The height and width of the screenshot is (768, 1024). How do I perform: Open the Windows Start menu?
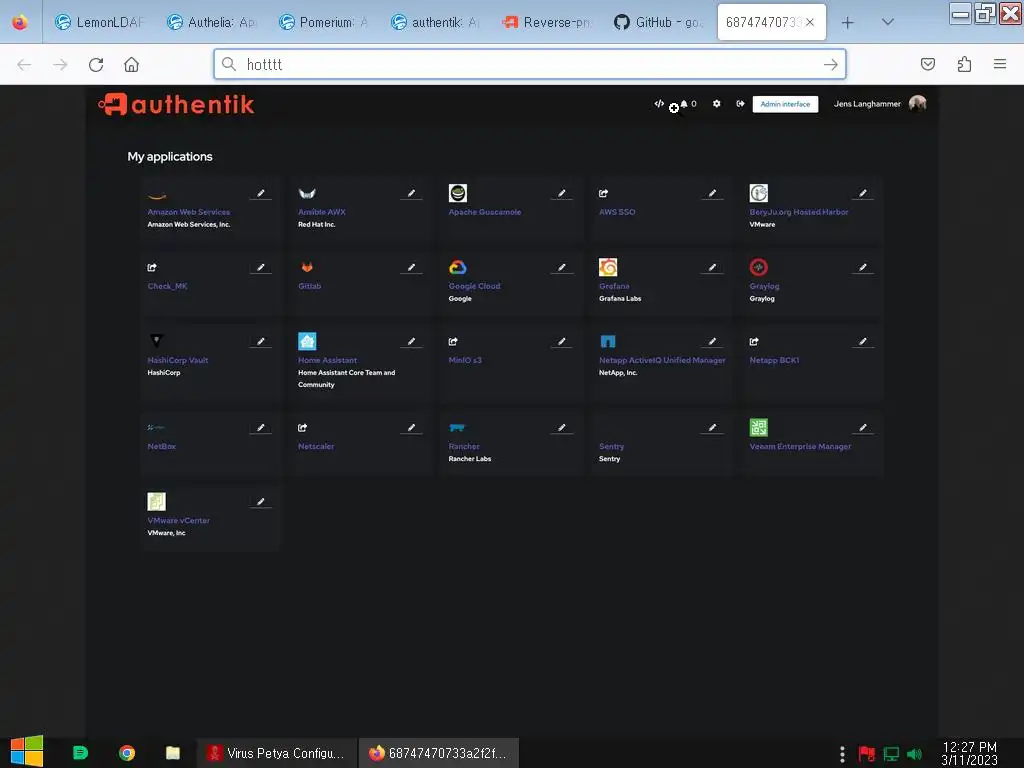pos(27,752)
